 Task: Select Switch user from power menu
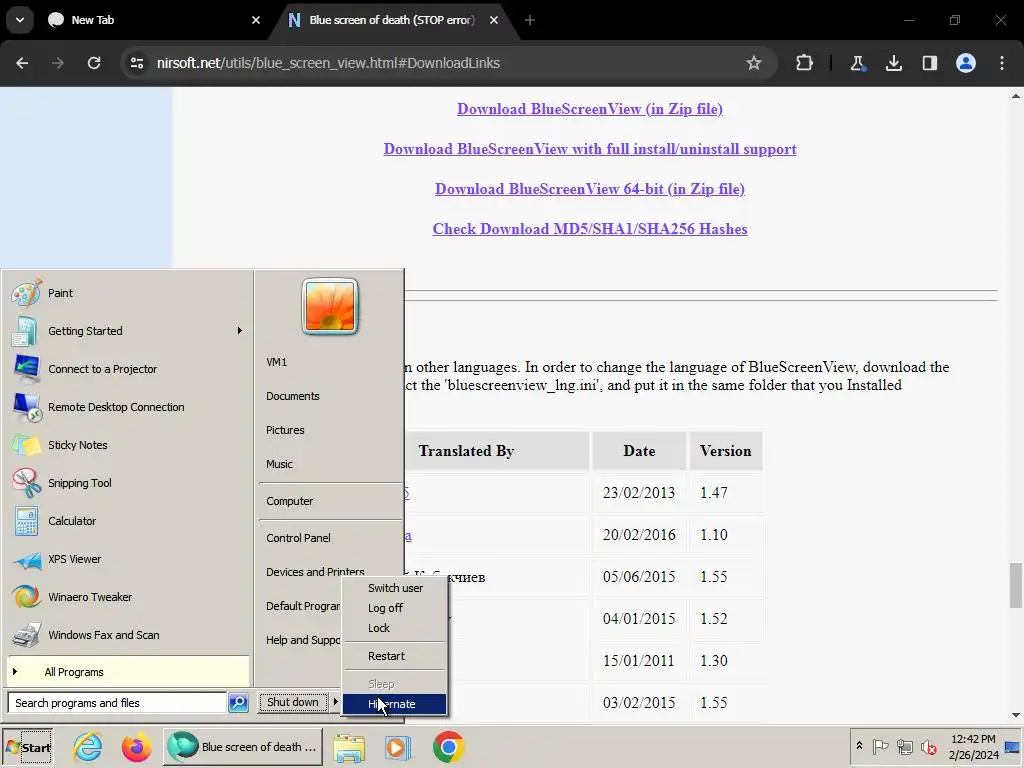pos(395,588)
